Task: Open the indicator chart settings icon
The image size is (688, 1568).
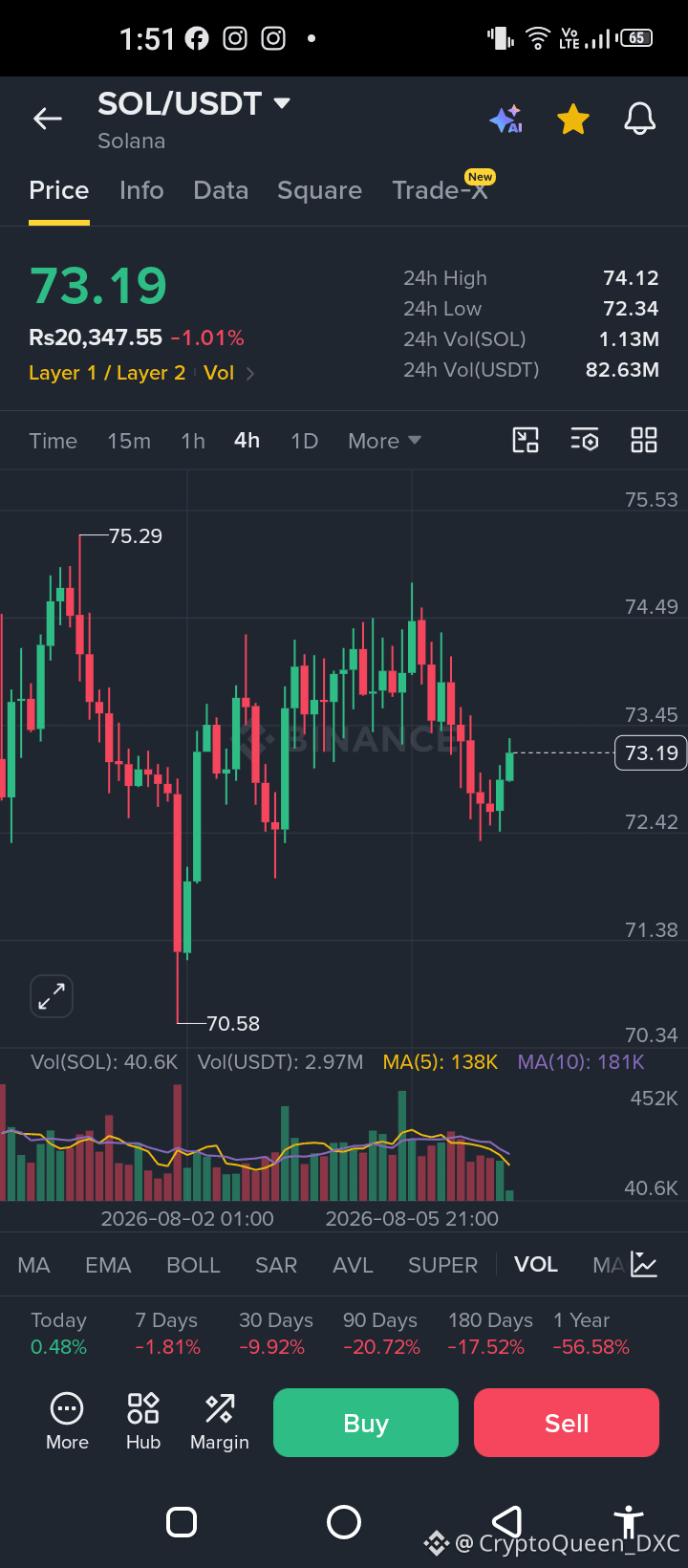Action: [644, 1265]
